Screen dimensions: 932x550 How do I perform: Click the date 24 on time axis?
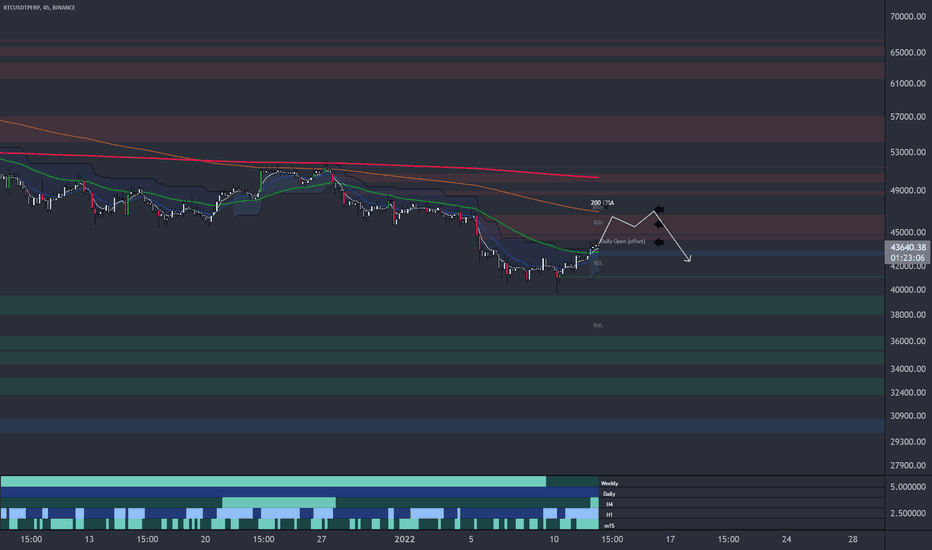pyautogui.click(x=786, y=539)
